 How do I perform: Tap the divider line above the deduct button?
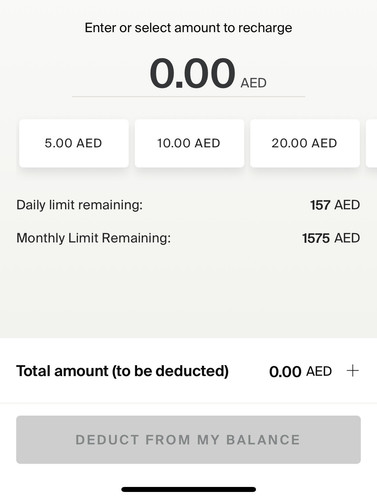point(188,403)
